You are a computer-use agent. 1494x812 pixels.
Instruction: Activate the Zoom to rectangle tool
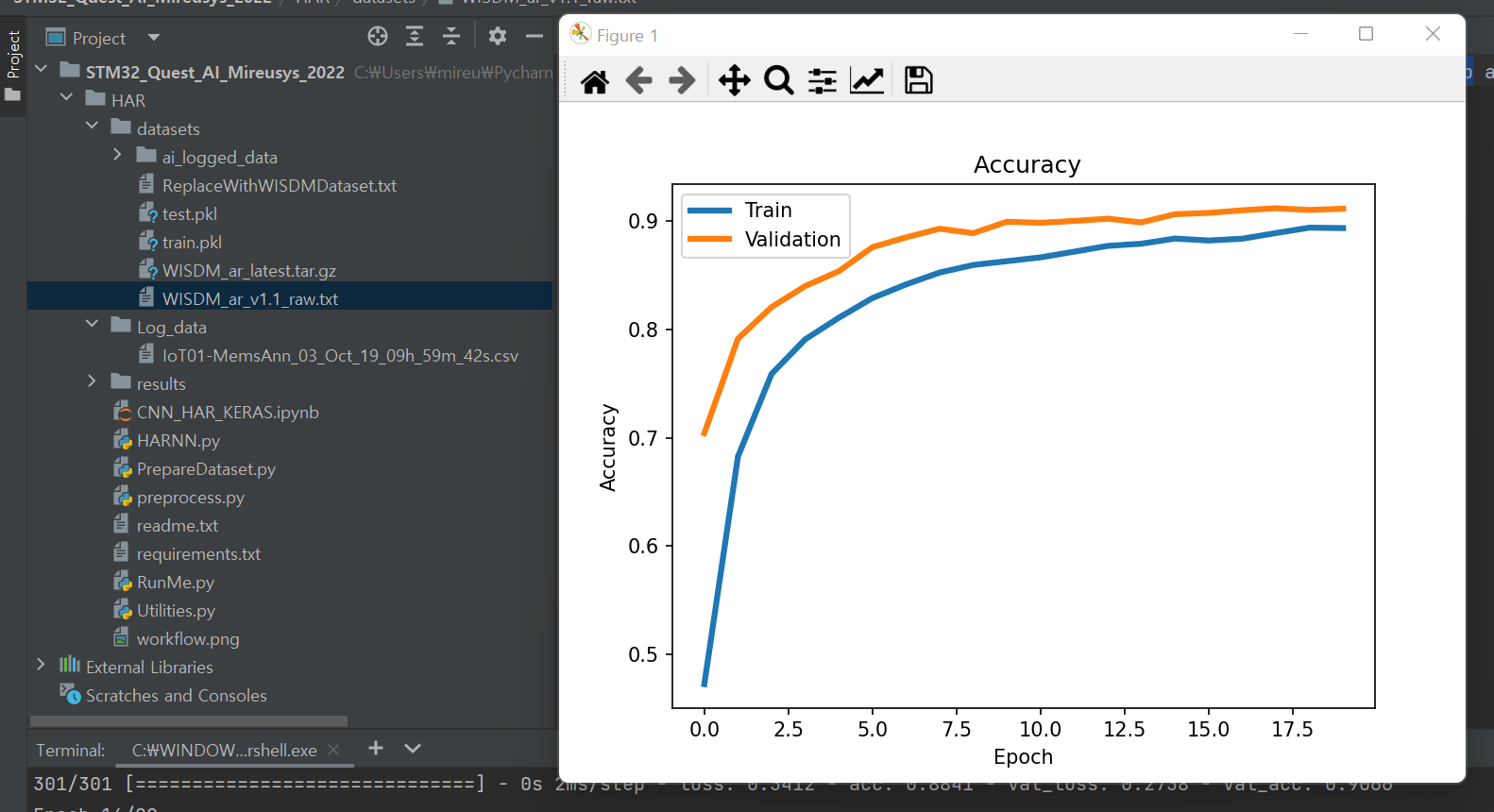pos(778,81)
